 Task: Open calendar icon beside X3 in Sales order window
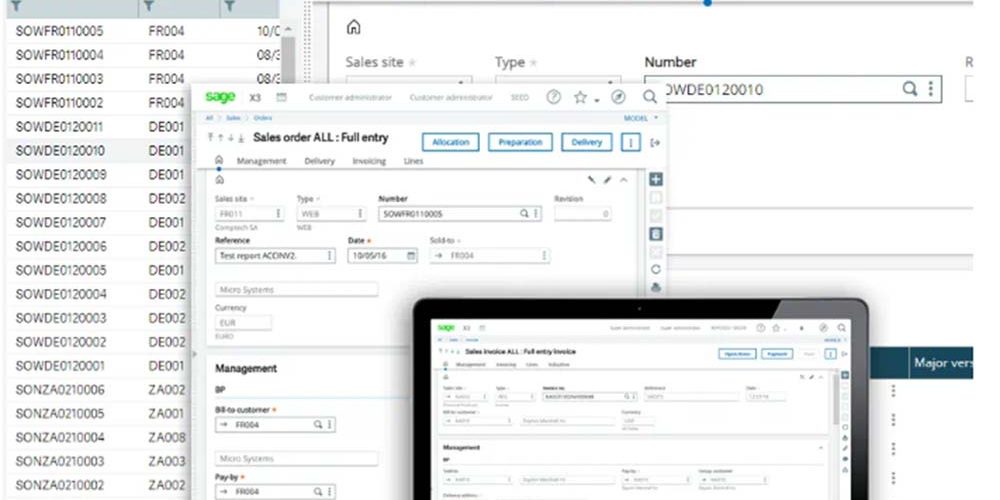pyautogui.click(x=281, y=97)
